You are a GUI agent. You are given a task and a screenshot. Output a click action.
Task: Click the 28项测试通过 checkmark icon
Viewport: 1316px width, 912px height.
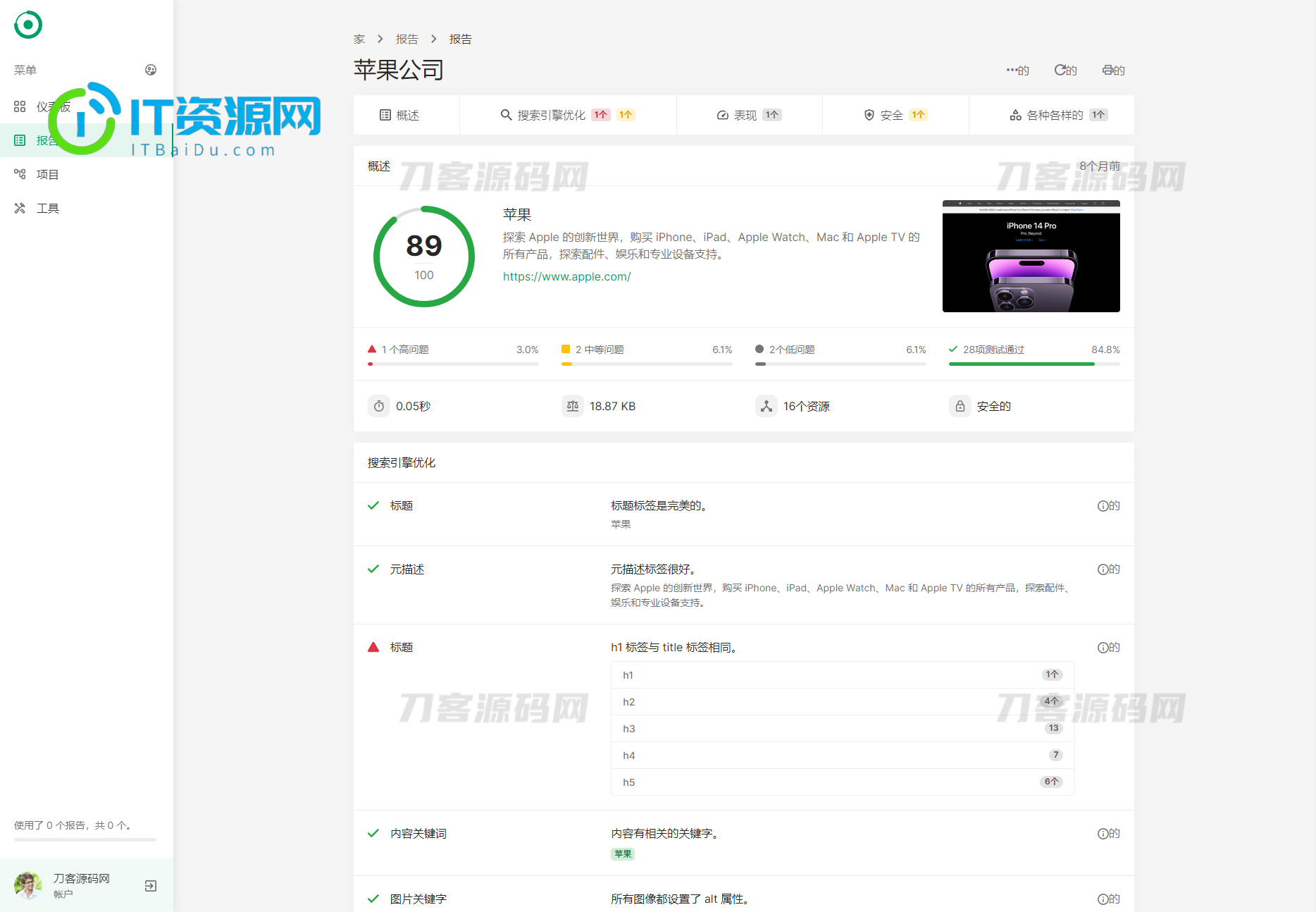[953, 349]
